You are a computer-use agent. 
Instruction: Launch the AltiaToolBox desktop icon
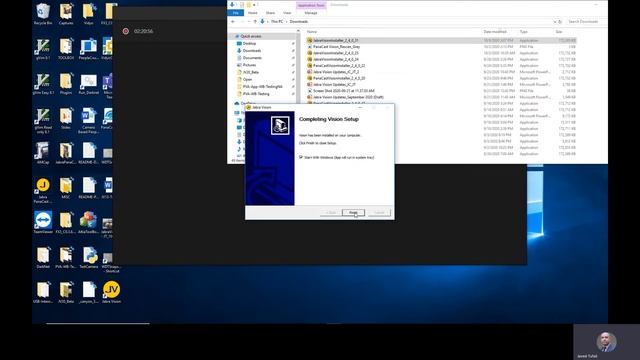point(89,223)
